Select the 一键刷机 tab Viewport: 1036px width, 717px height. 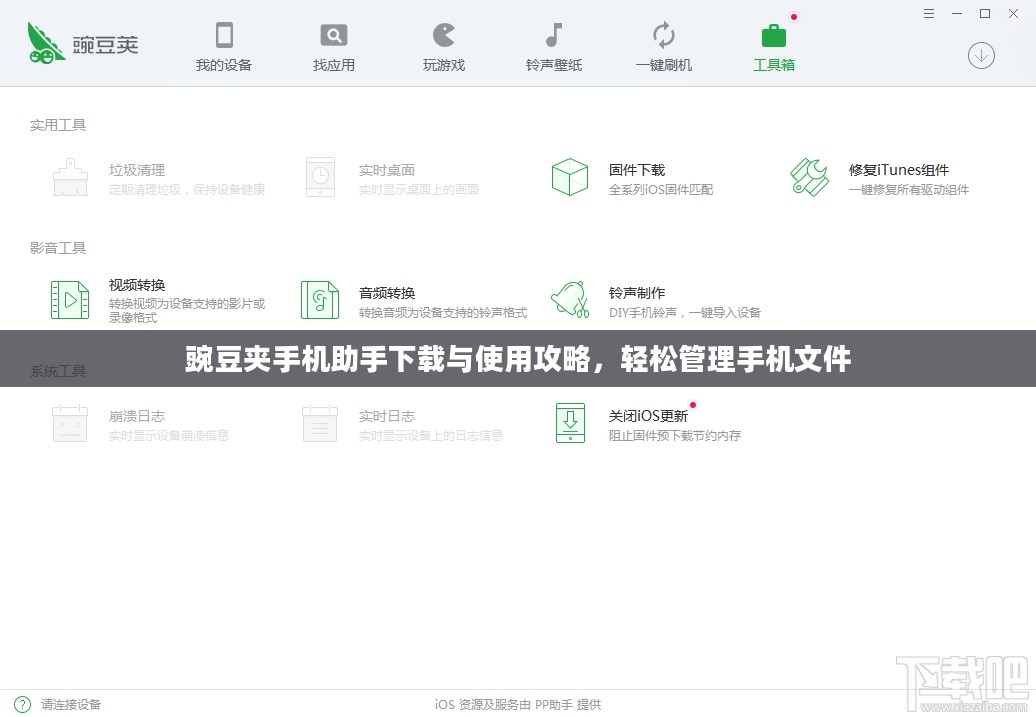point(664,47)
